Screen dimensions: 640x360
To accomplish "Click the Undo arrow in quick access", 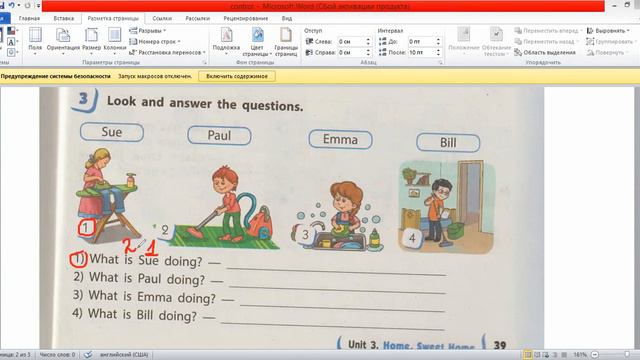I will coord(12,5).
